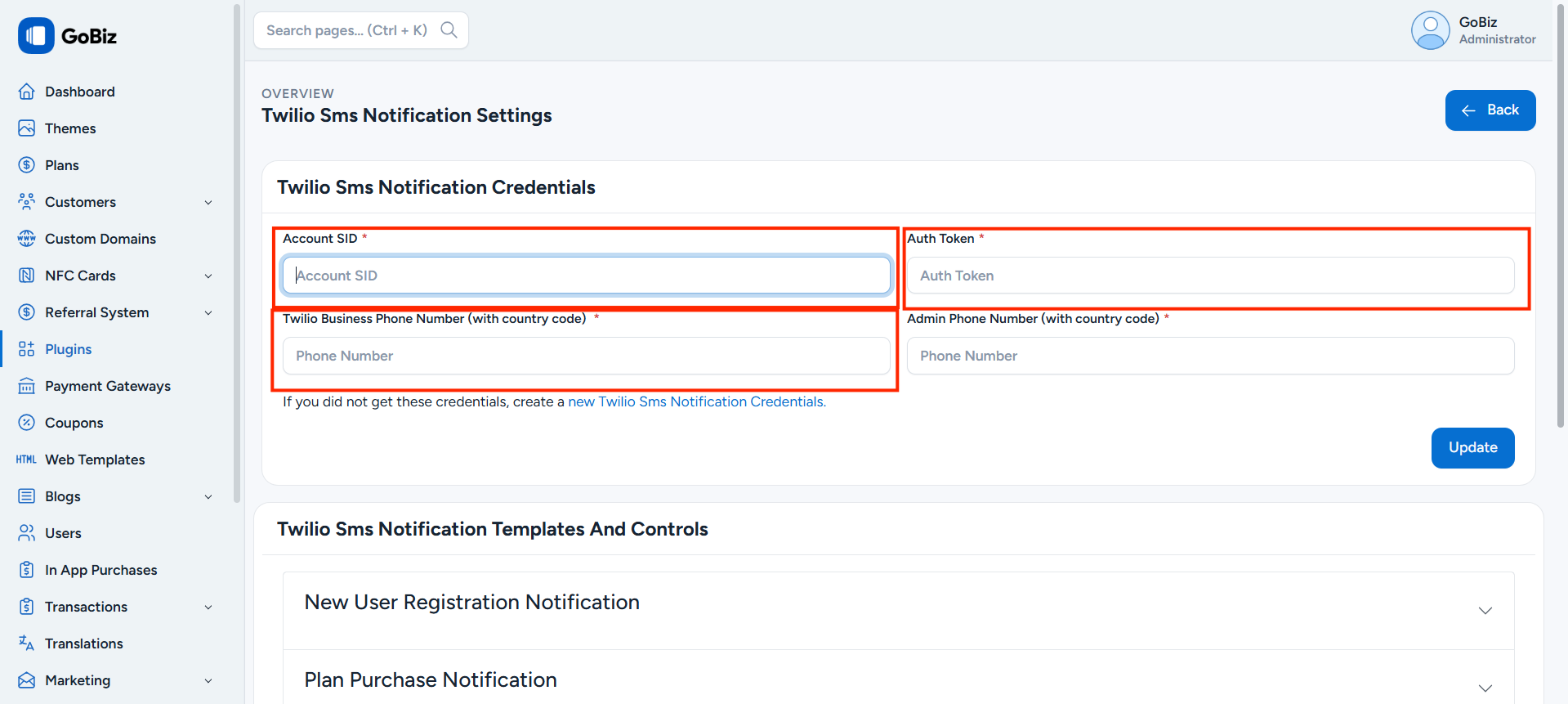The image size is (1568, 704).
Task: Click the Custom Domains globe icon
Action: (26, 239)
